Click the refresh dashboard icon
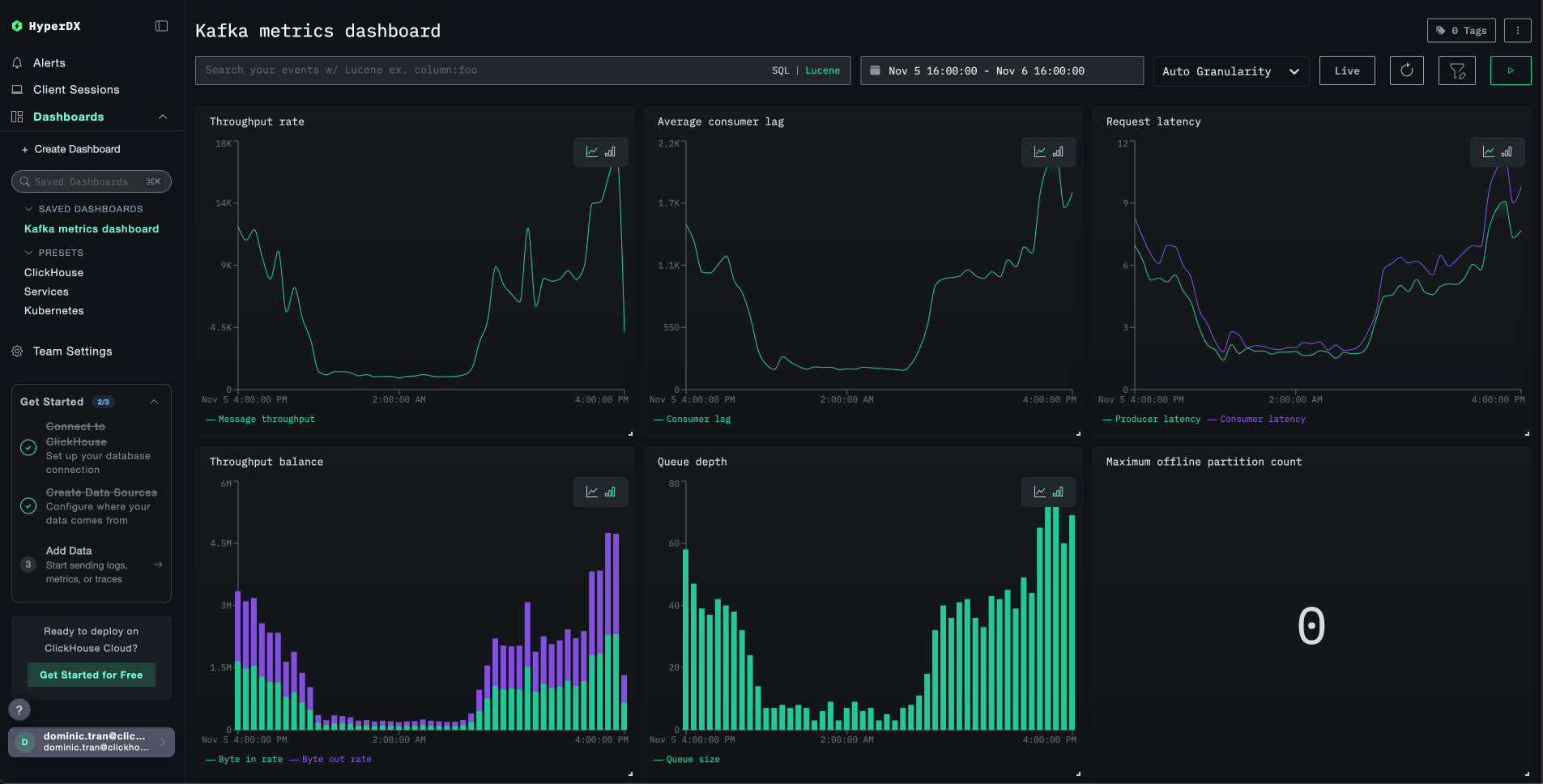 coord(1406,70)
